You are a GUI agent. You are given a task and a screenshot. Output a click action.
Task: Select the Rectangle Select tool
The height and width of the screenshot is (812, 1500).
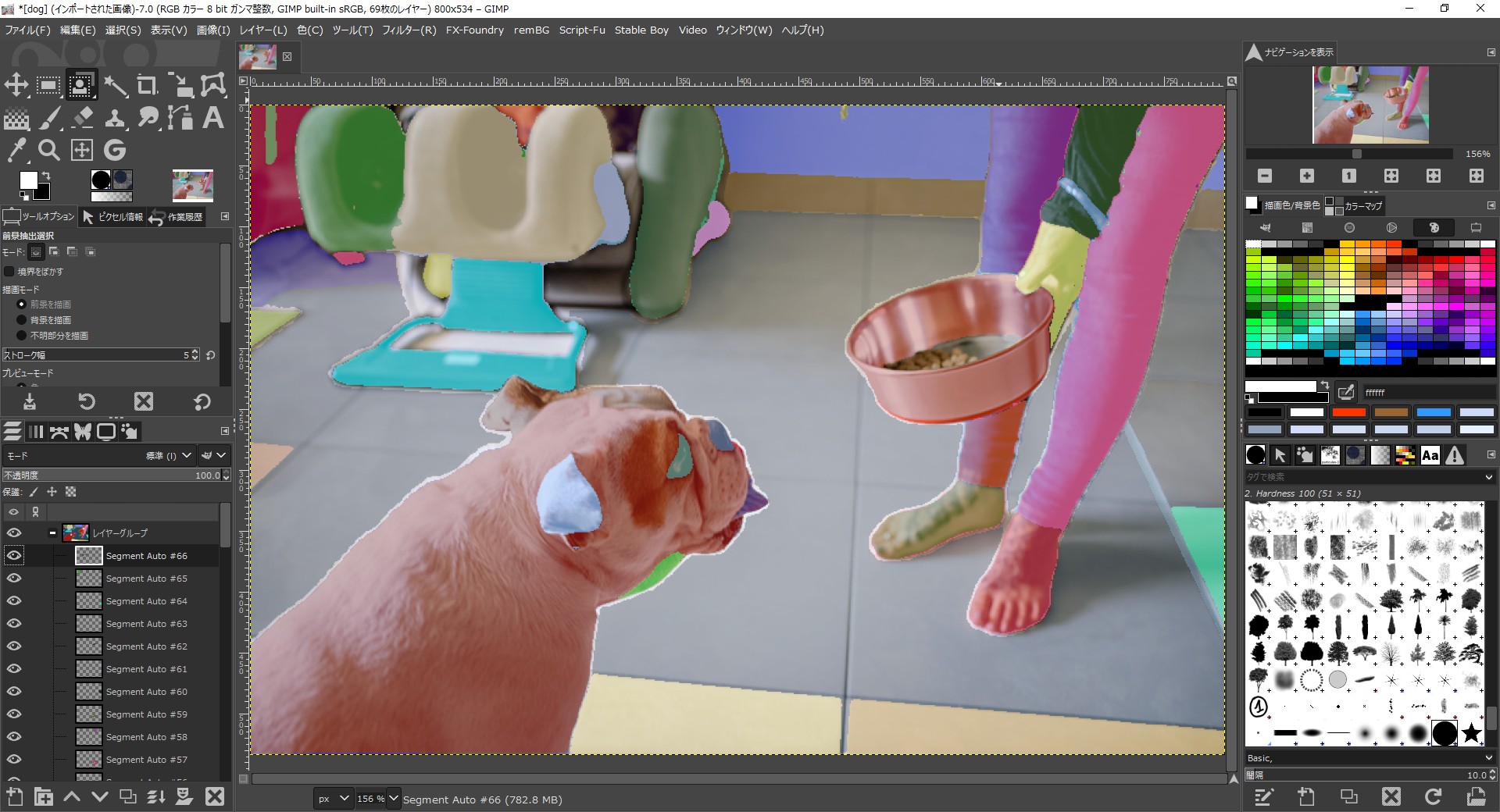coord(48,85)
